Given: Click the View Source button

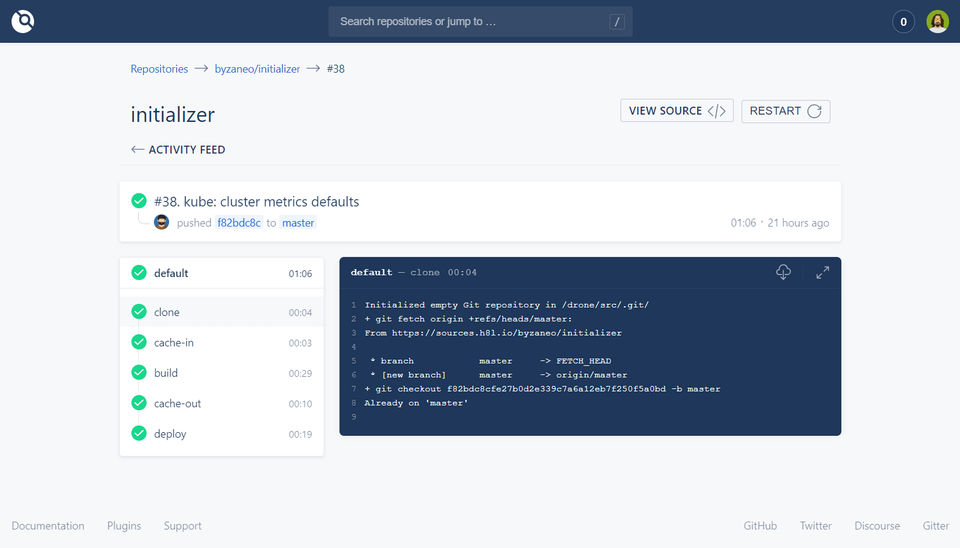Looking at the screenshot, I should click(677, 111).
